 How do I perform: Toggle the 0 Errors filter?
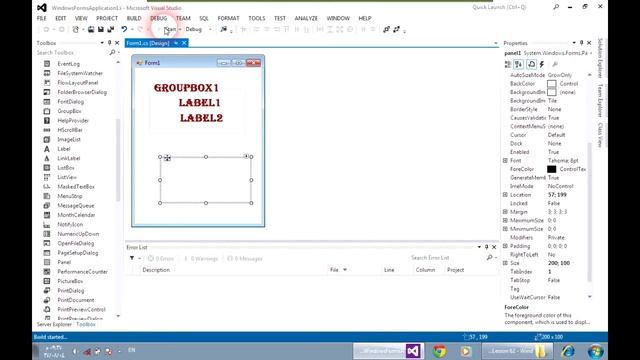pyautogui.click(x=161, y=258)
